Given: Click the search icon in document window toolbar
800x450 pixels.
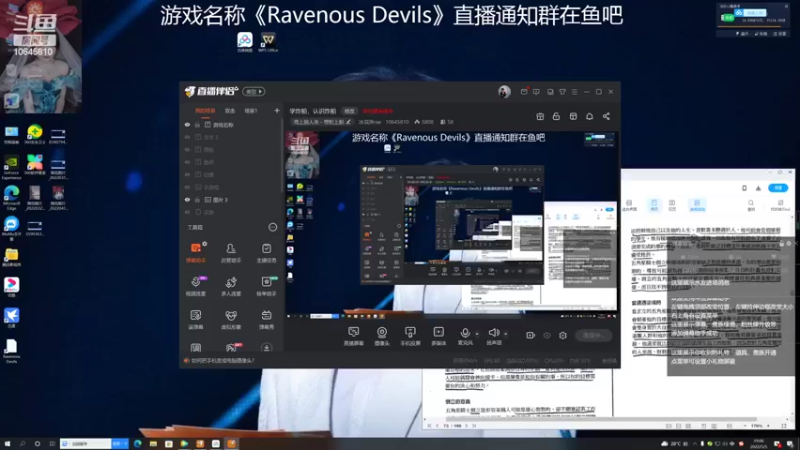Looking at the screenshot, I should click(x=751, y=205).
